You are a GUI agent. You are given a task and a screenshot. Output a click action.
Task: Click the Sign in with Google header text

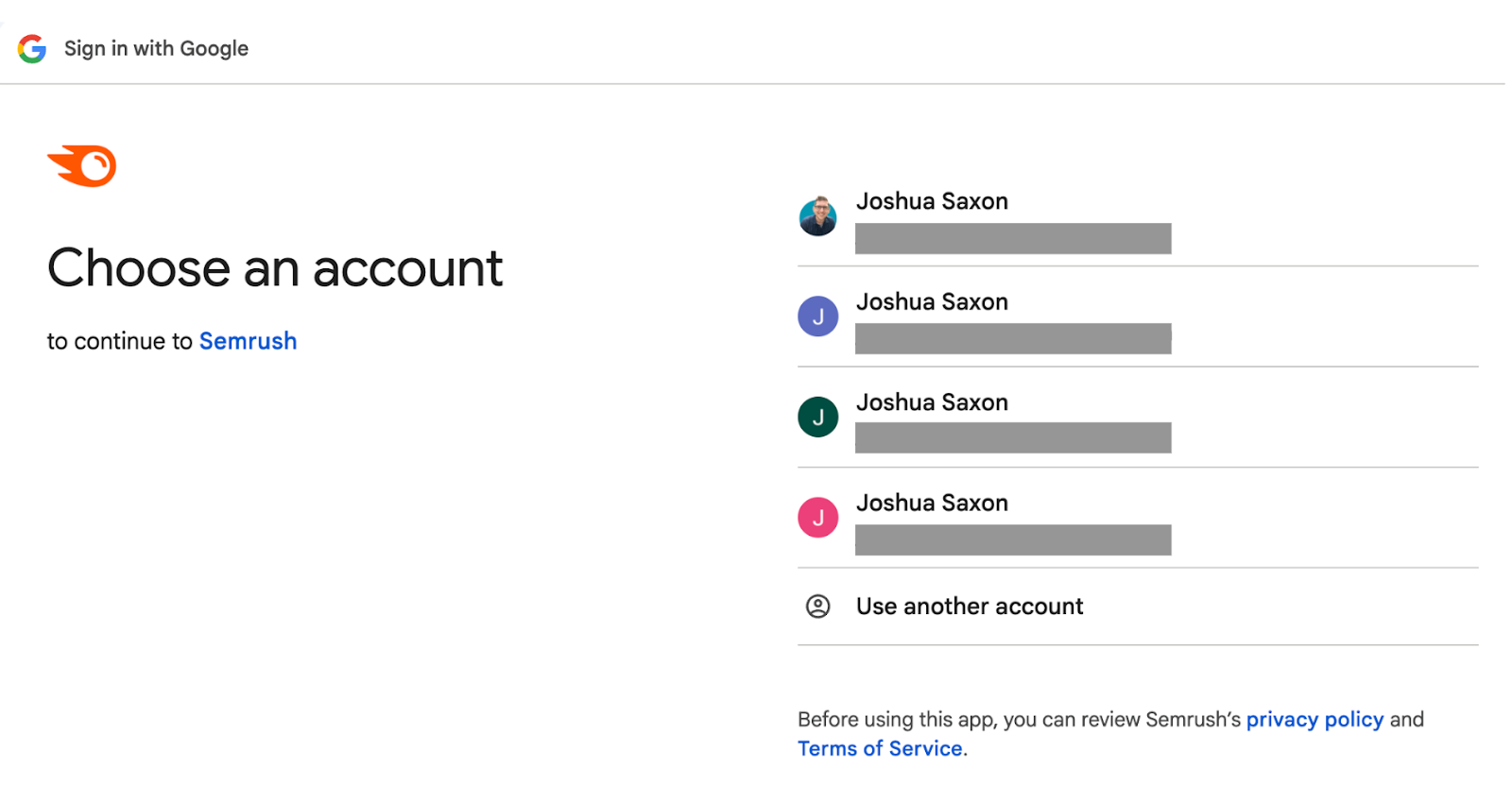click(156, 48)
